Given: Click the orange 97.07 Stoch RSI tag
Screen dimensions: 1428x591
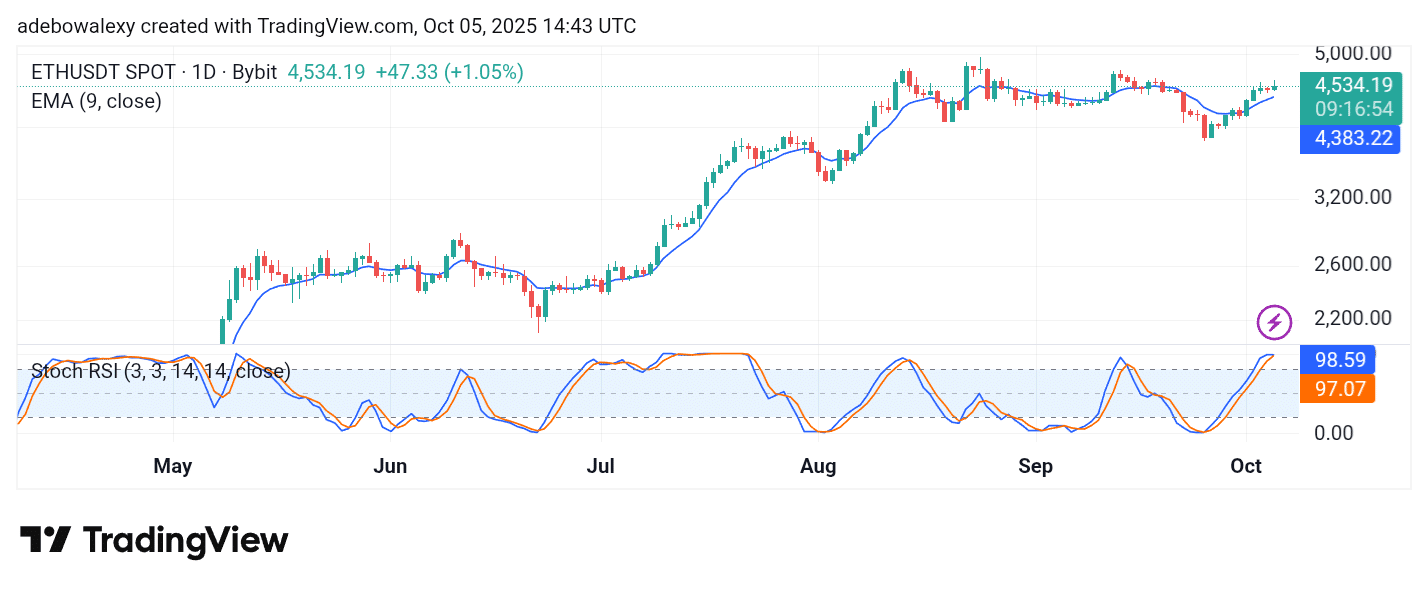Looking at the screenshot, I should coord(1338,388).
